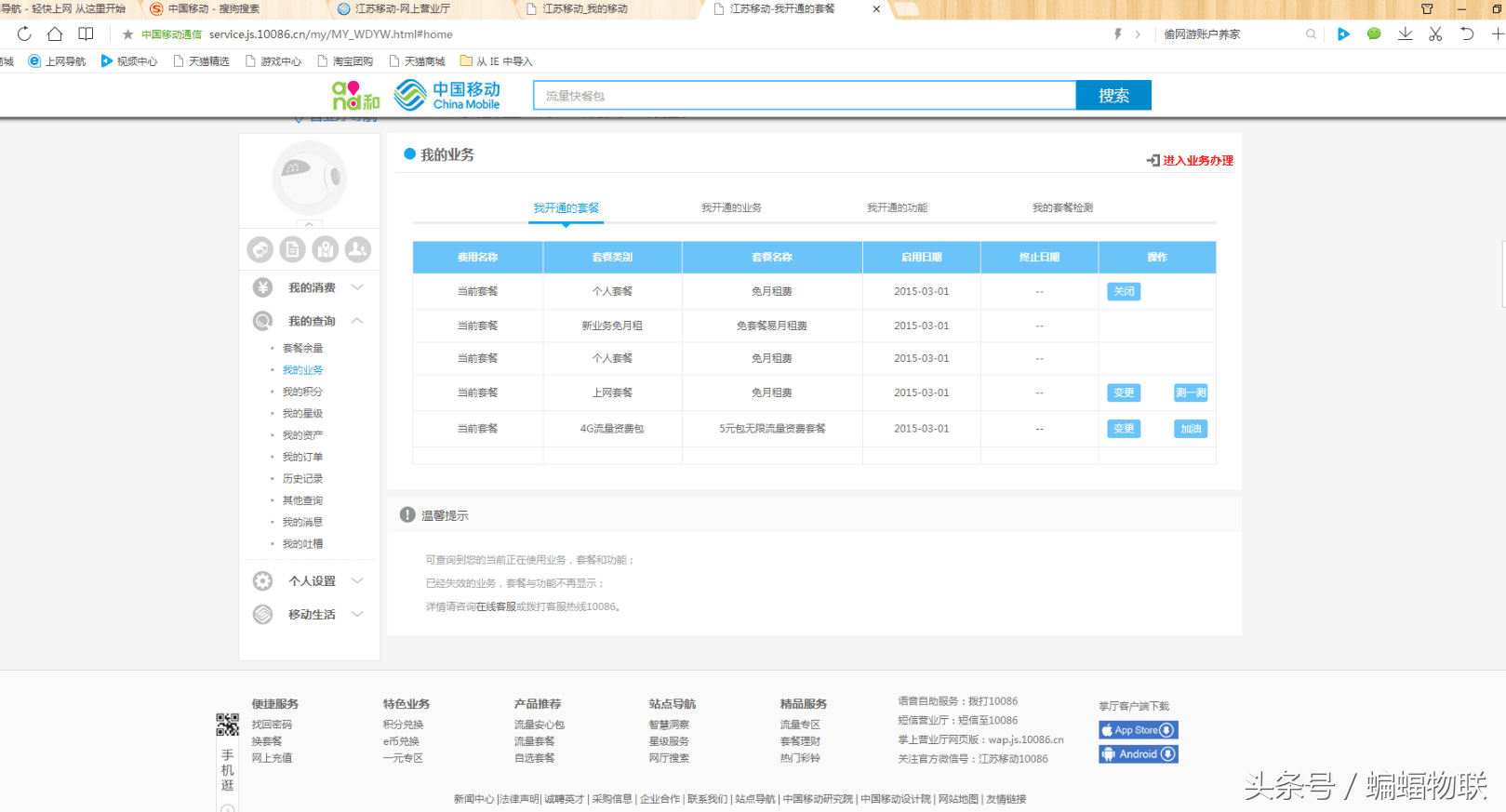1506x812 pixels.
Task: Open the 我的积分 sidebar item
Action: (x=302, y=392)
